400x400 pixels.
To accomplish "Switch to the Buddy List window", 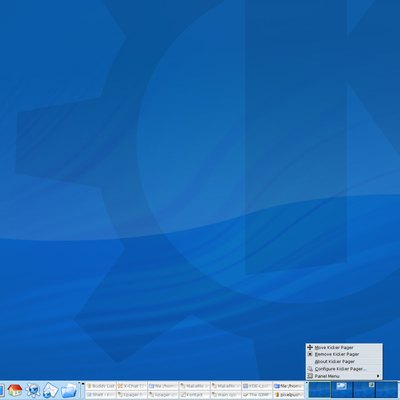I will click(101, 386).
